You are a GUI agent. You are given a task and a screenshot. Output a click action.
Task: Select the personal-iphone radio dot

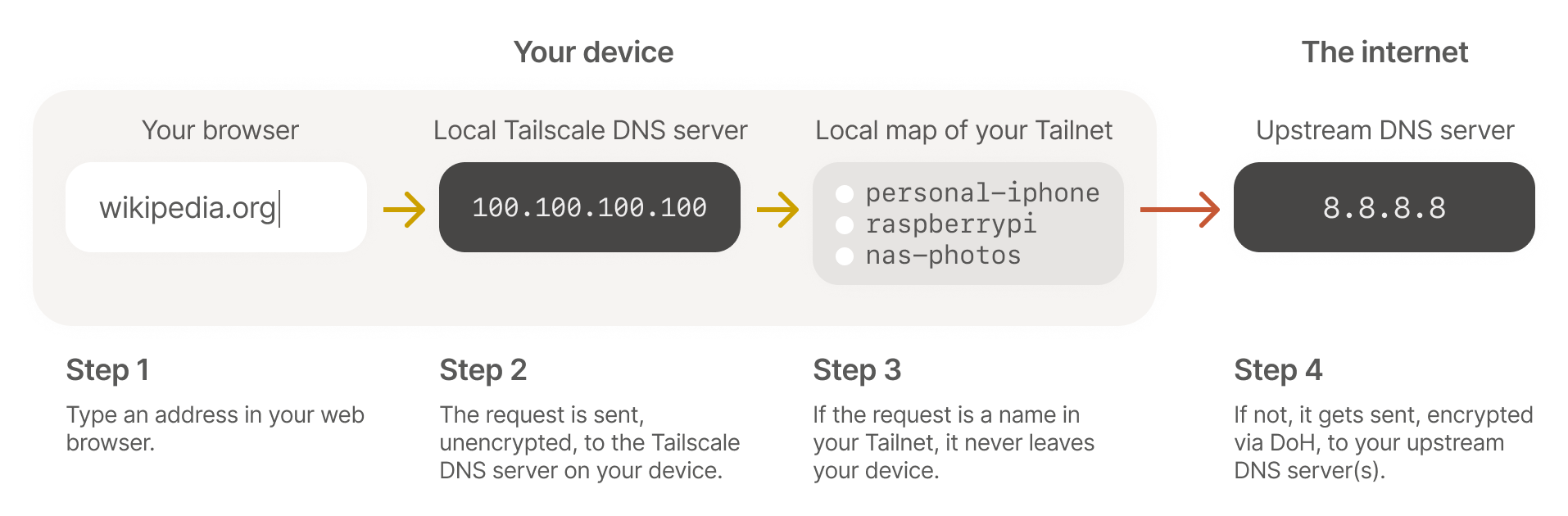(x=845, y=194)
